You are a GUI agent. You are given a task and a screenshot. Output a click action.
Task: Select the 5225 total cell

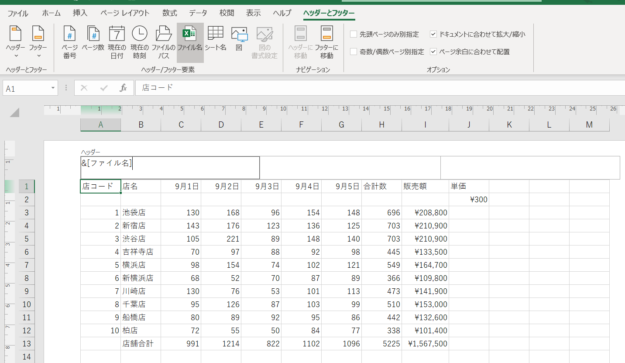click(x=381, y=343)
